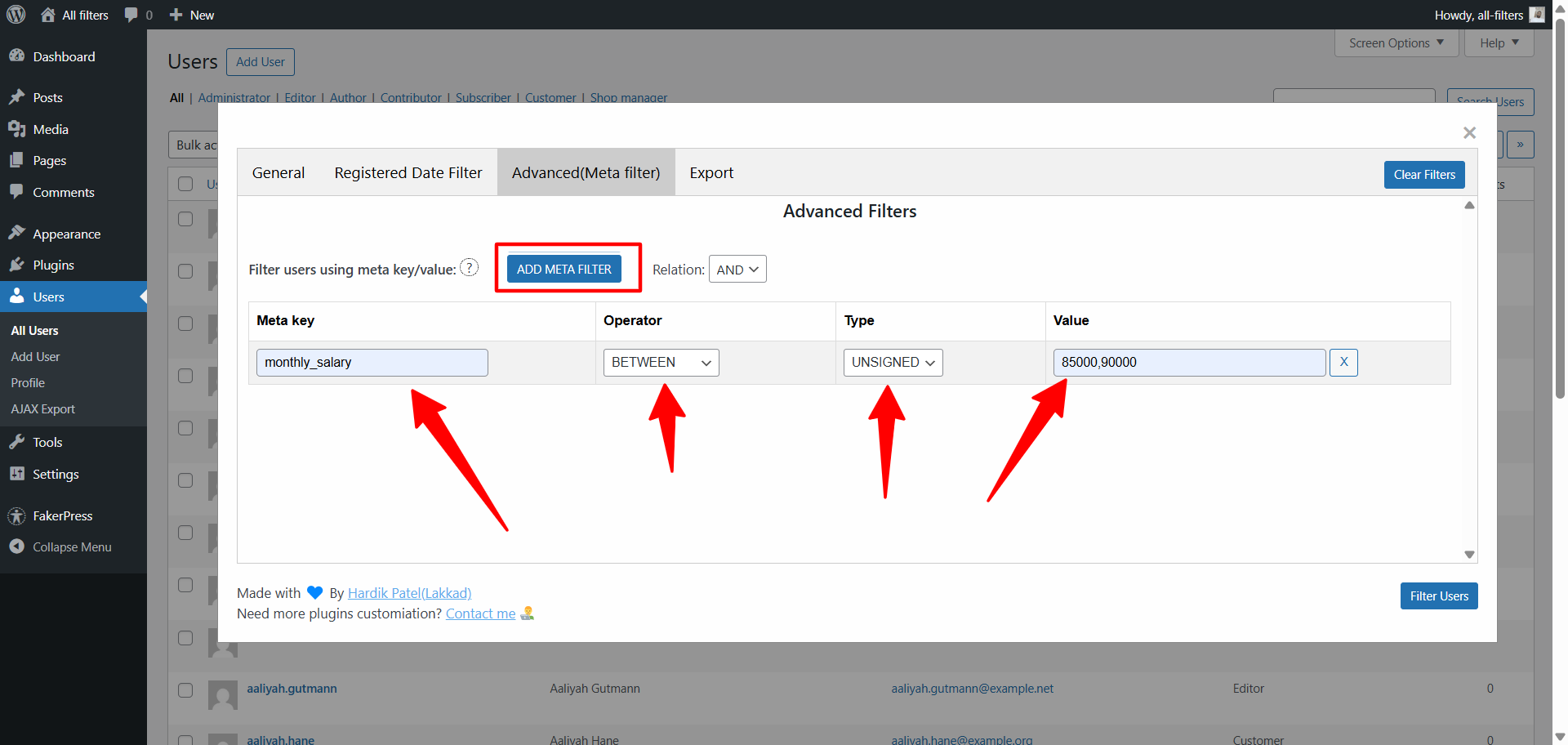This screenshot has height=745, width=1568.
Task: Click the ADD META FILTER button
Action: tap(563, 269)
